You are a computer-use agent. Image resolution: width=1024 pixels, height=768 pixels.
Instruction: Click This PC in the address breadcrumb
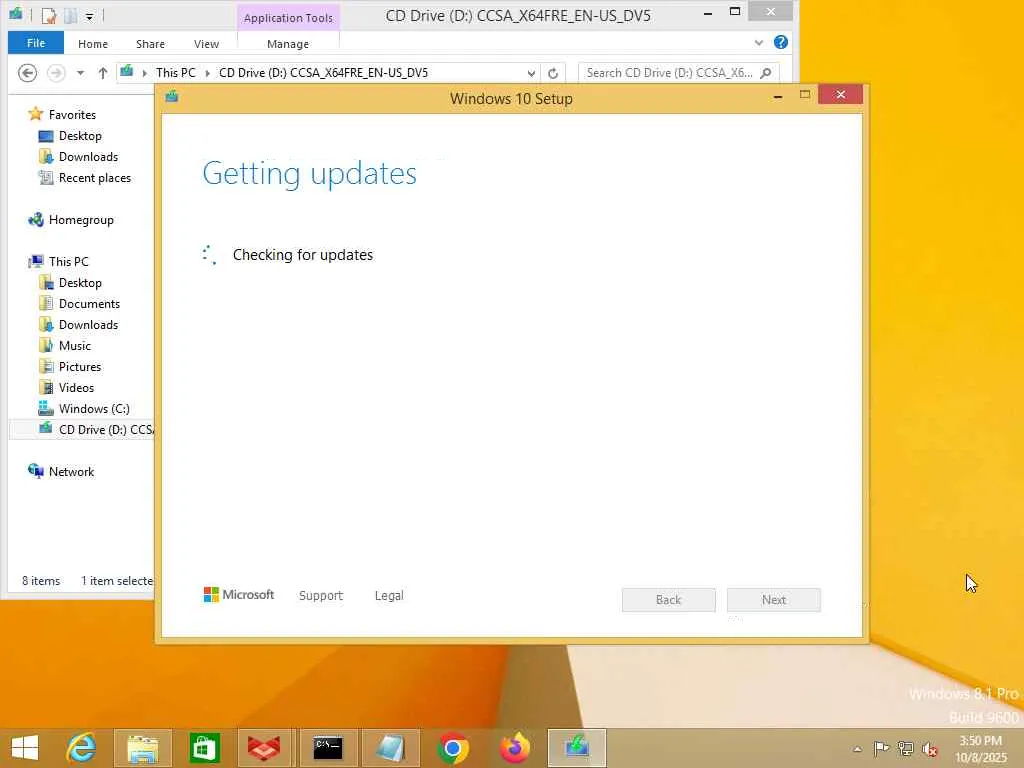coord(176,72)
